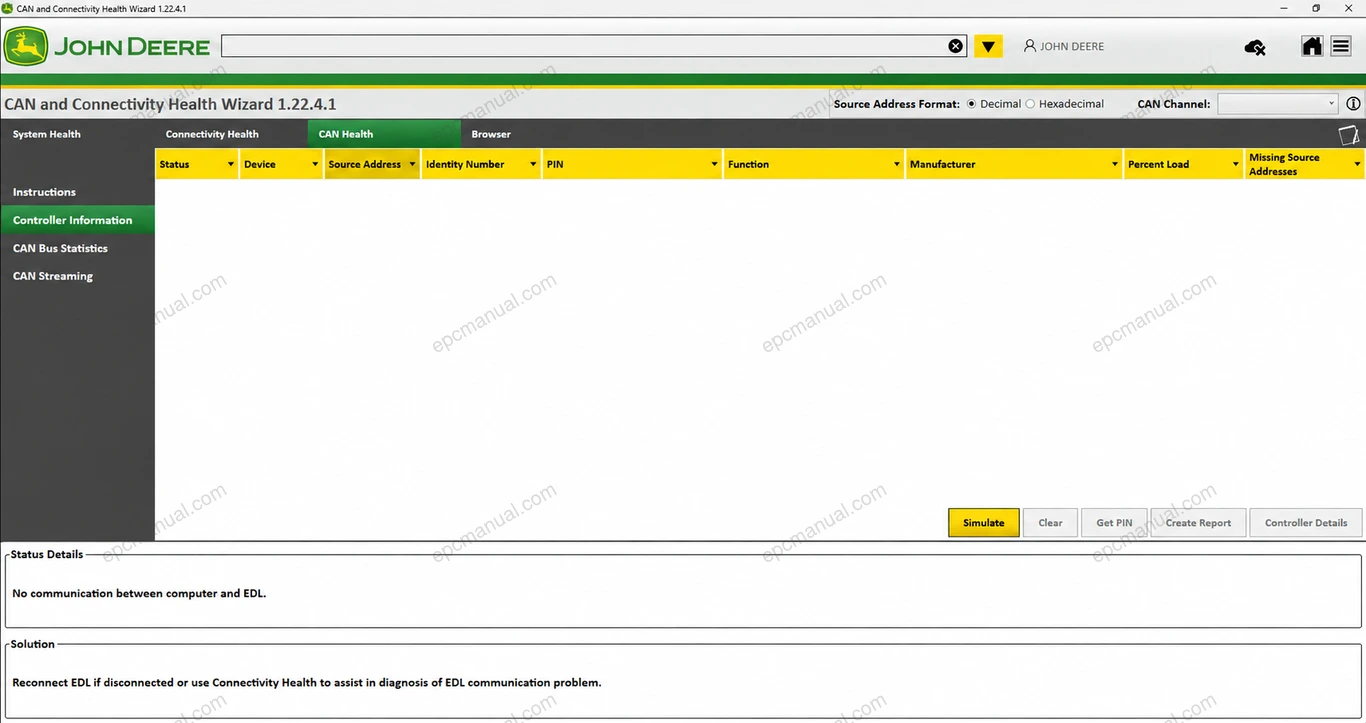Open the Manufacturer column filter dropdown
Viewport: 1366px width, 723px height.
pos(1115,164)
